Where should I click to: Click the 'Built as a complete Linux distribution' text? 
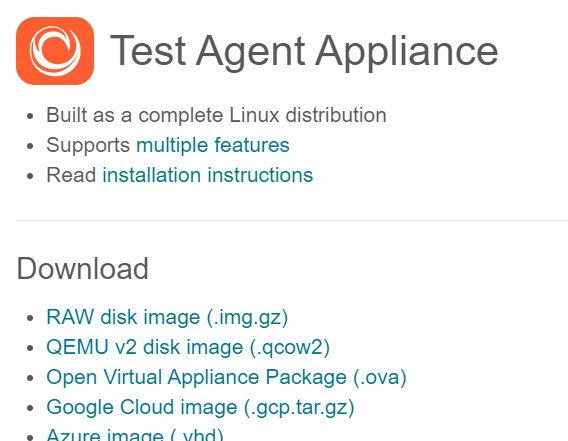(x=216, y=116)
